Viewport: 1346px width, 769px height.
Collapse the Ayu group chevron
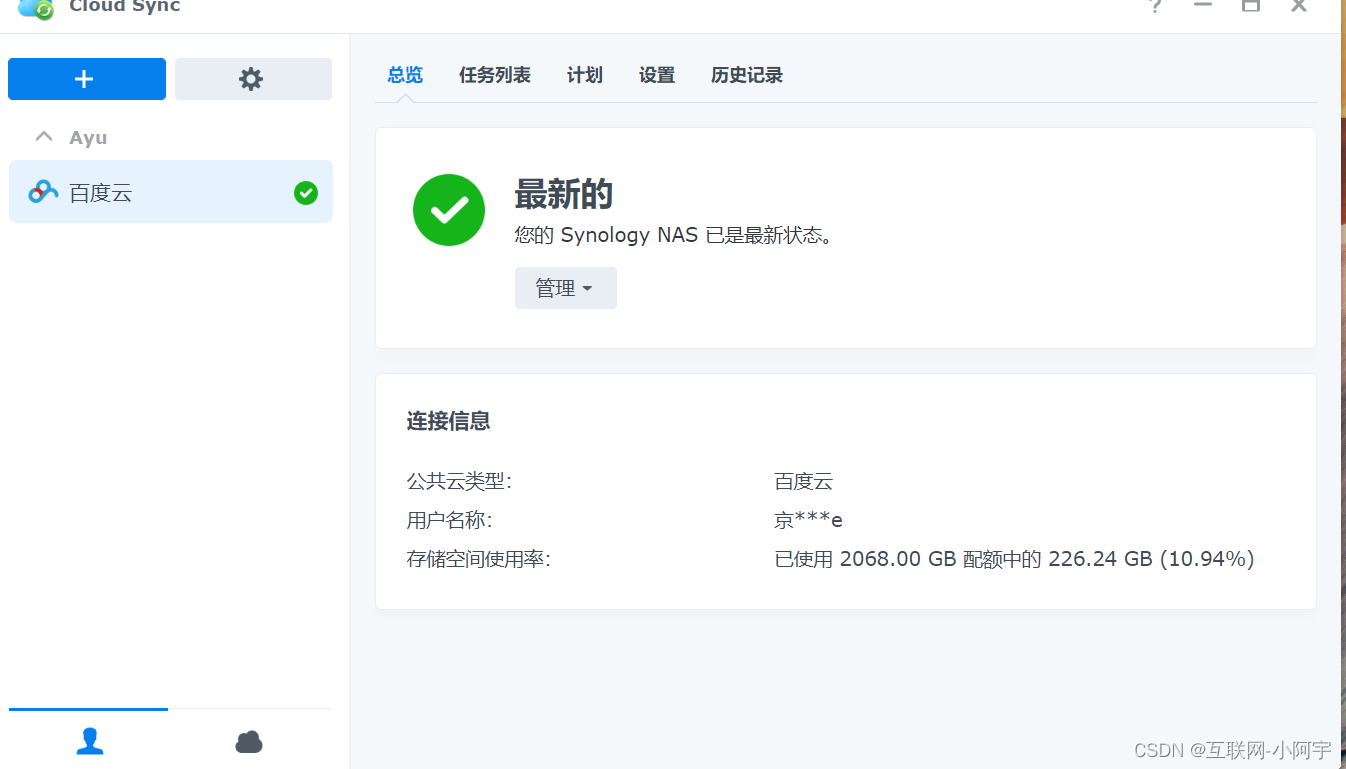coord(43,137)
